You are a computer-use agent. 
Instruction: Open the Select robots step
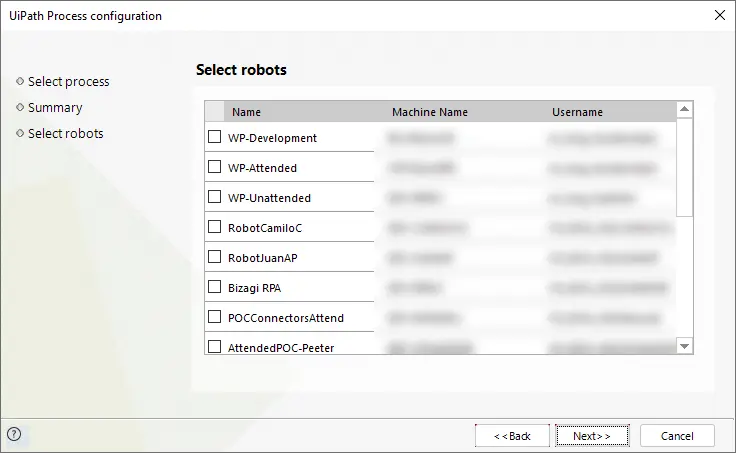[66, 133]
